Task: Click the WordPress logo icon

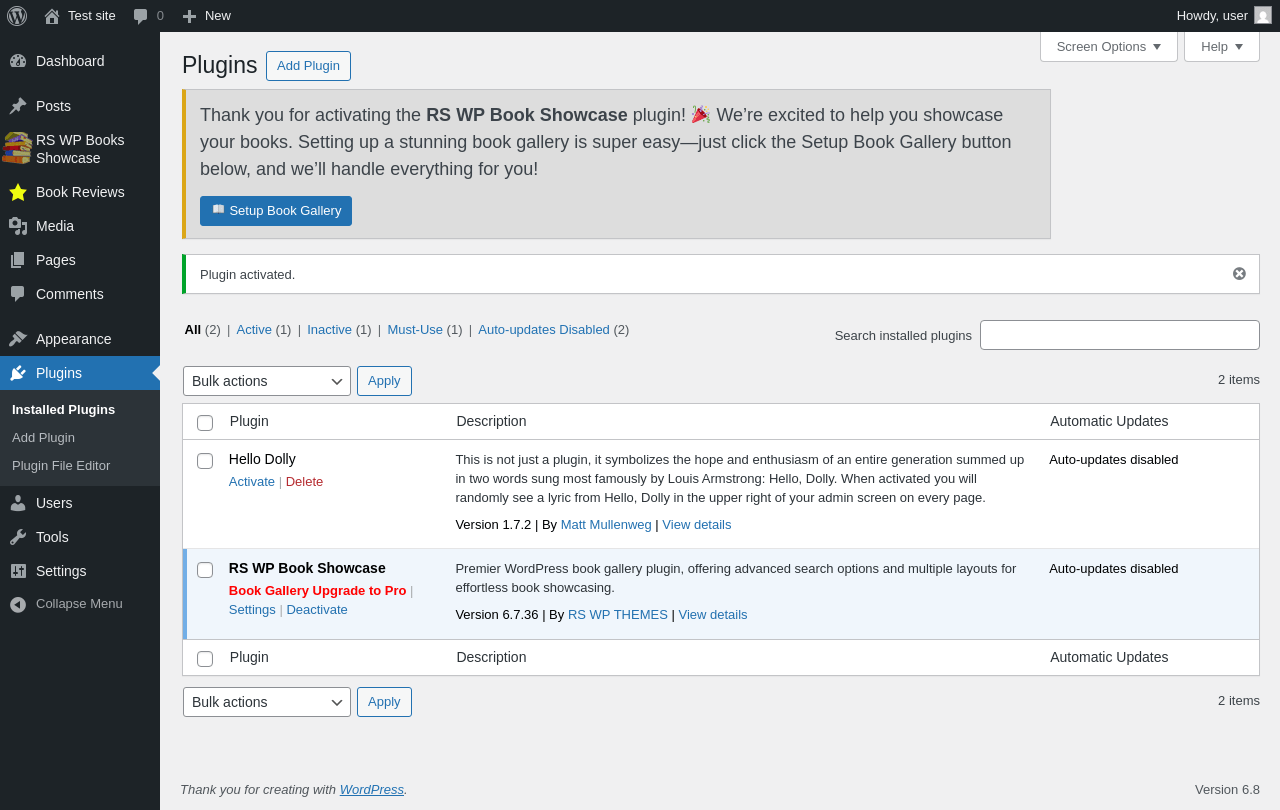Action: click(x=17, y=16)
